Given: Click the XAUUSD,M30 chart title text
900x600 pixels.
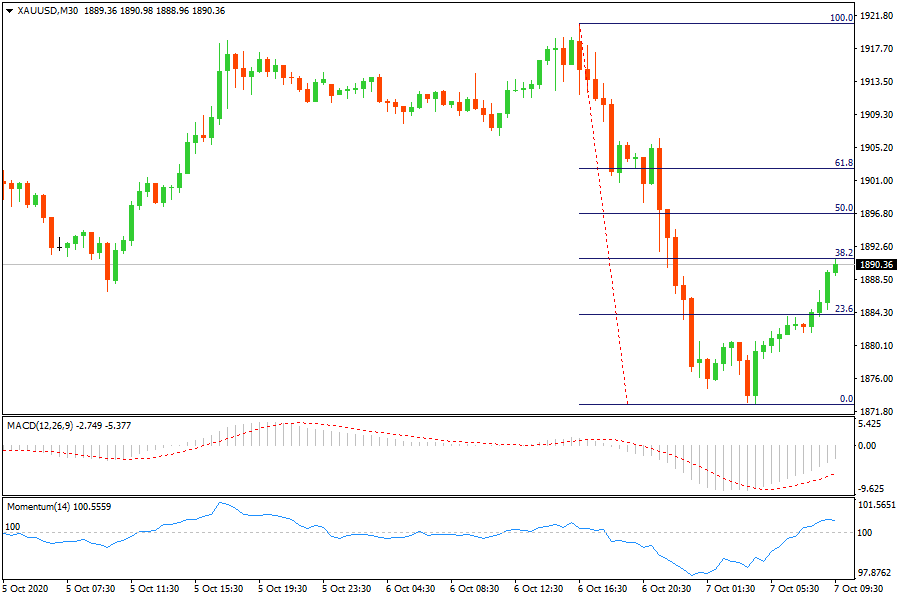Looking at the screenshot, I should point(50,10).
